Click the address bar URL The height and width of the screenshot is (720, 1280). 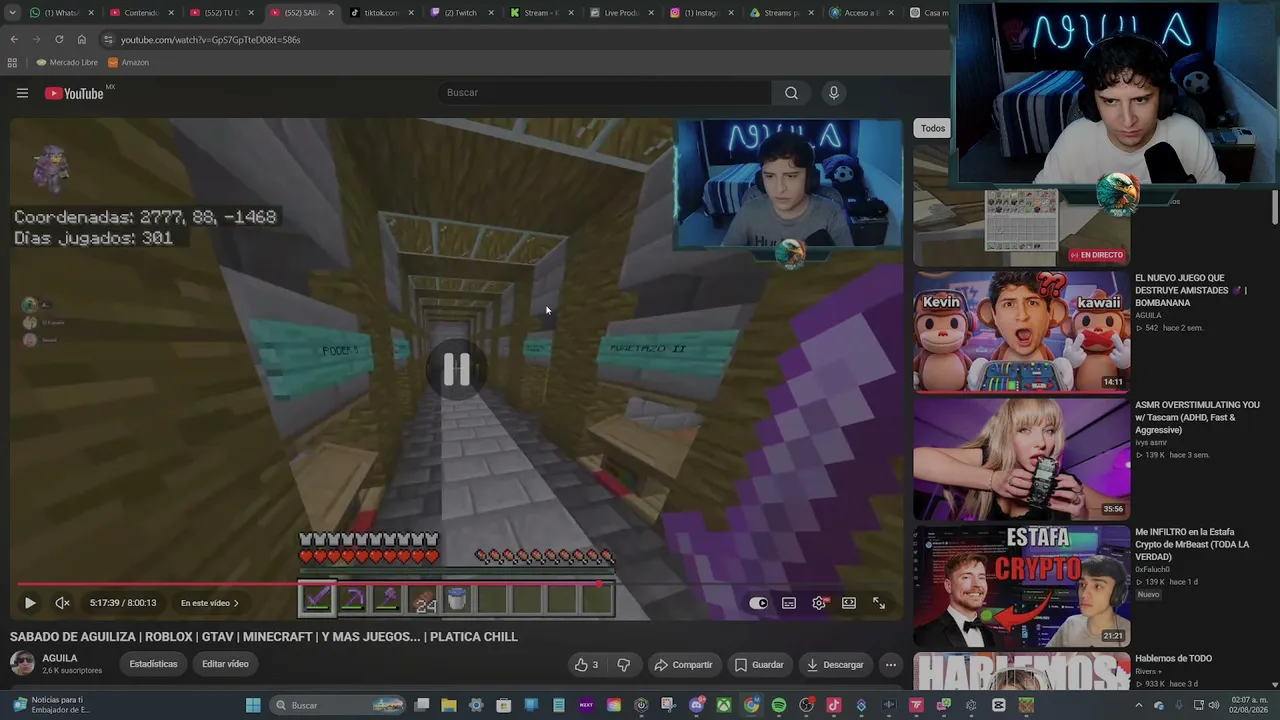[x=210, y=40]
